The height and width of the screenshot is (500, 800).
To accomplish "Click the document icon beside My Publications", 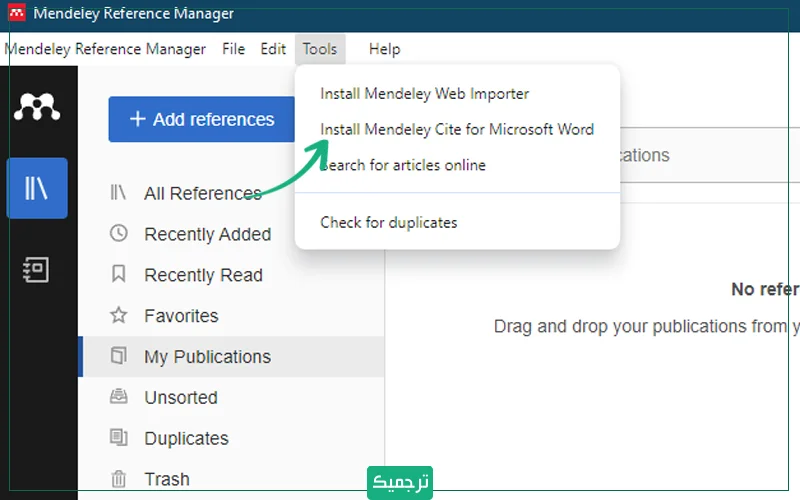I will pyautogui.click(x=118, y=356).
